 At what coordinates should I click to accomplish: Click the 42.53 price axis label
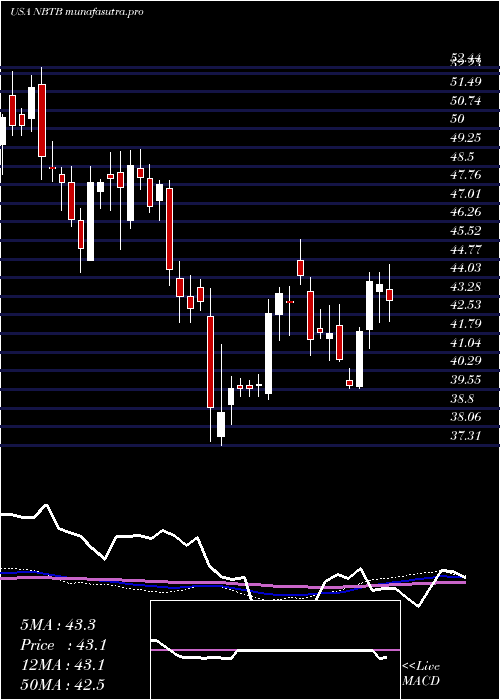466,304
